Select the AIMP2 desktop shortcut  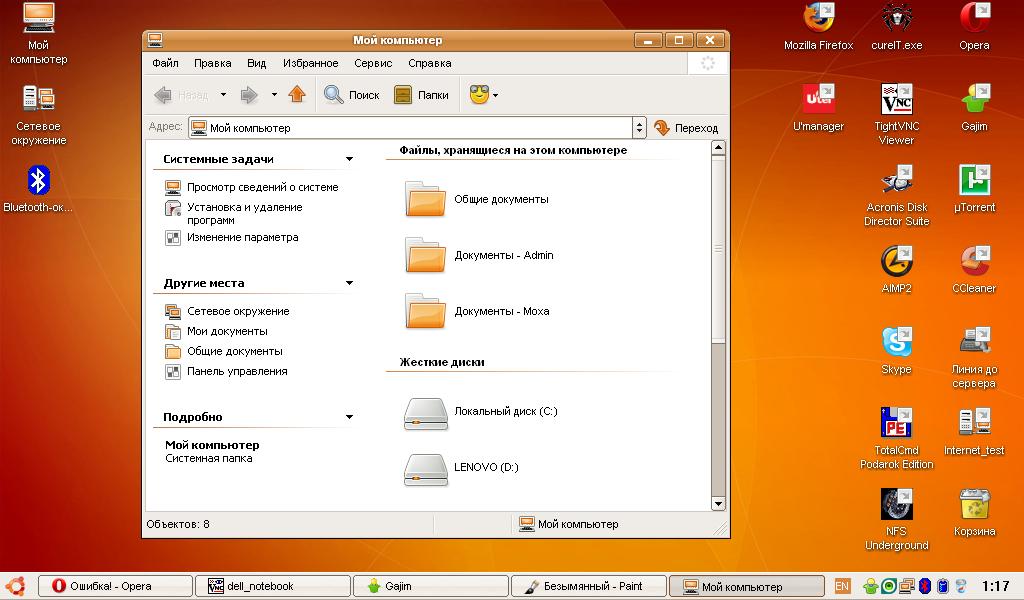[897, 270]
